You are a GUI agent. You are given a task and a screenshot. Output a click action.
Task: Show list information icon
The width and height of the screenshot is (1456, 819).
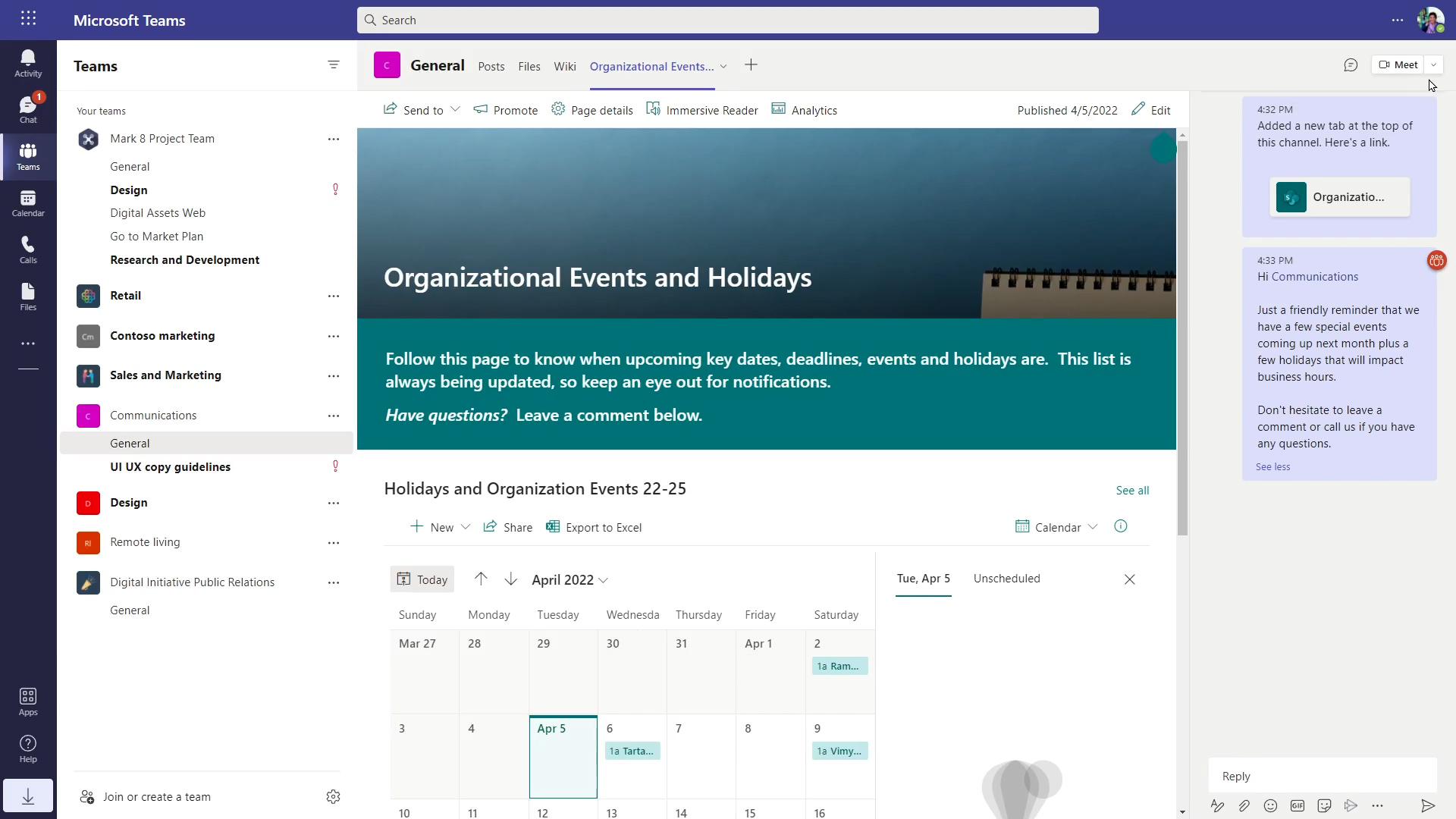pyautogui.click(x=1121, y=526)
